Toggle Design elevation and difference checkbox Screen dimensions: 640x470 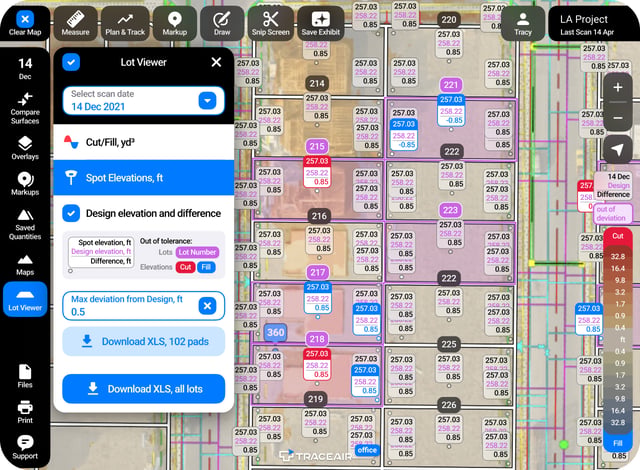[71, 213]
